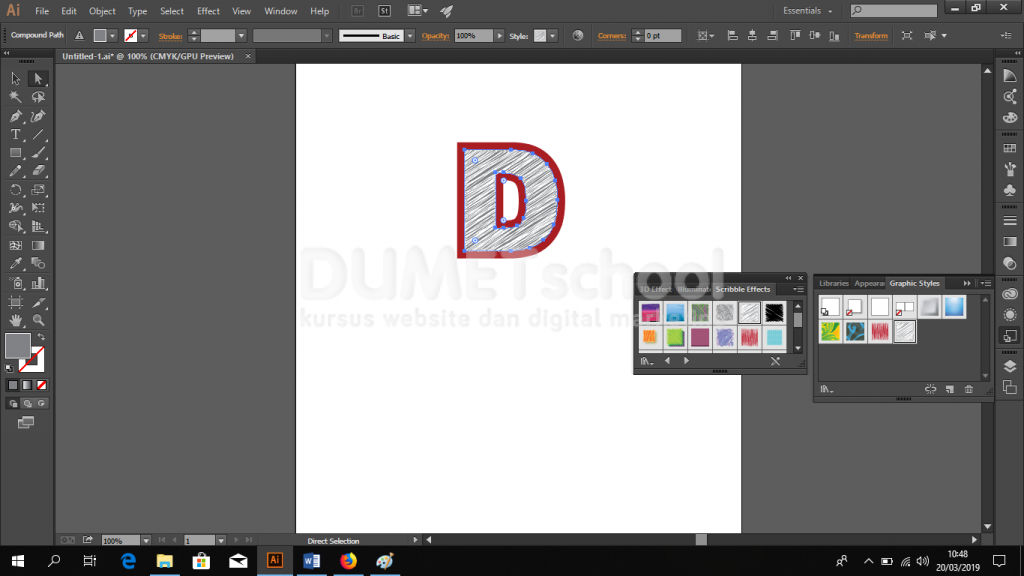The width and height of the screenshot is (1024, 576).
Task: Select the Shape Builder tool
Action: click(x=15, y=227)
